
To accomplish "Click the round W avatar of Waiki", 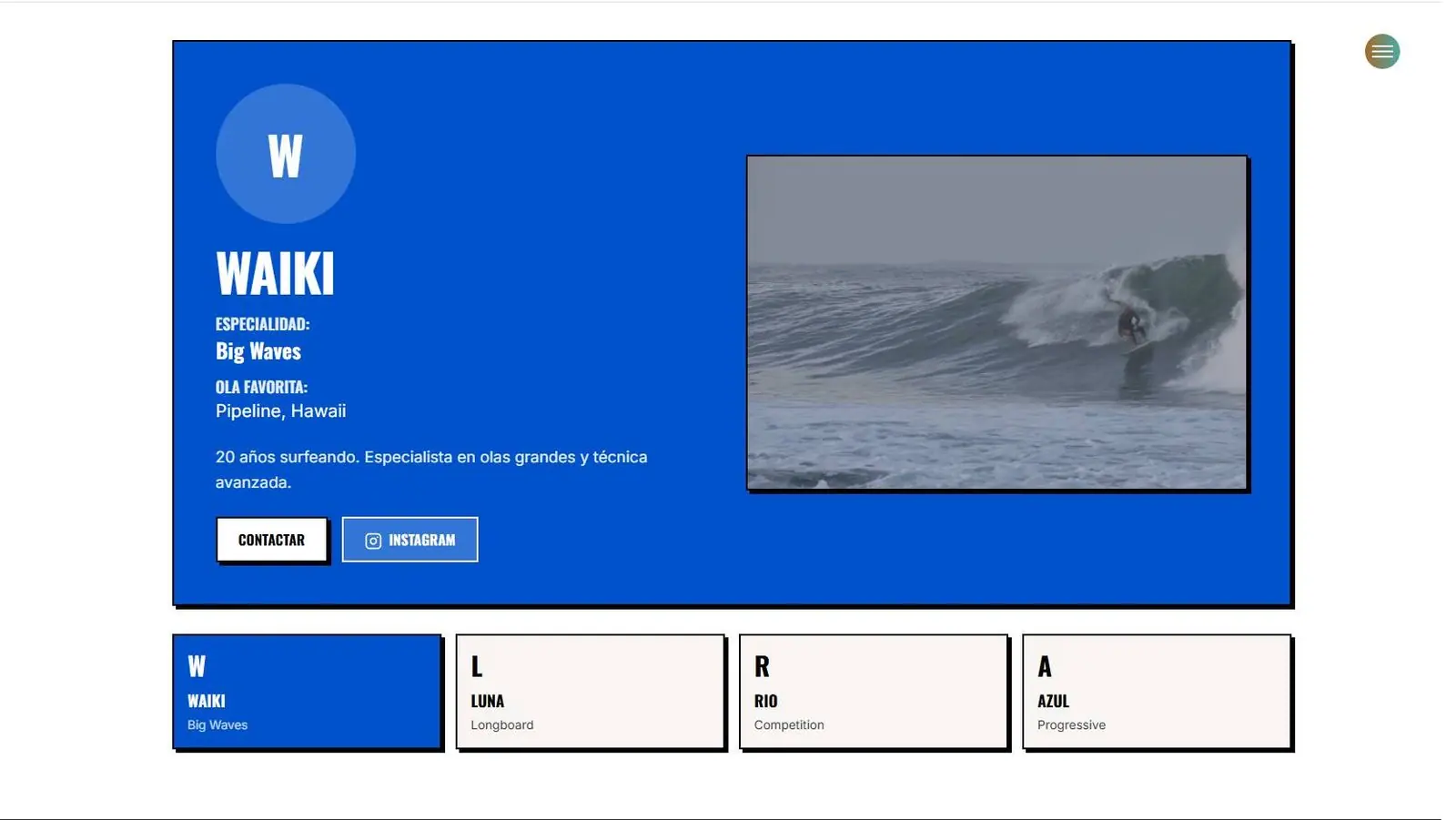I will tap(286, 154).
